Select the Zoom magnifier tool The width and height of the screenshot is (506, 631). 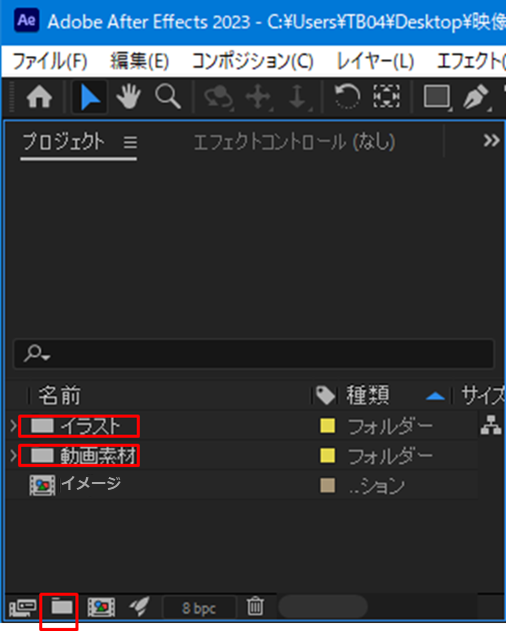coord(168,97)
